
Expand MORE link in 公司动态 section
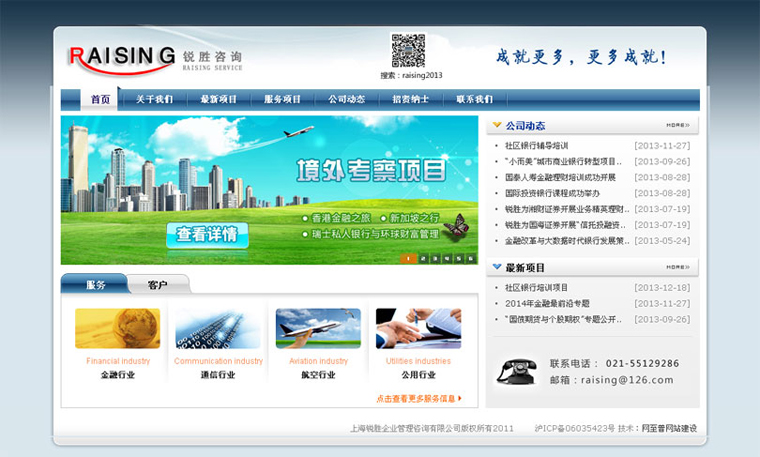[x=678, y=126]
